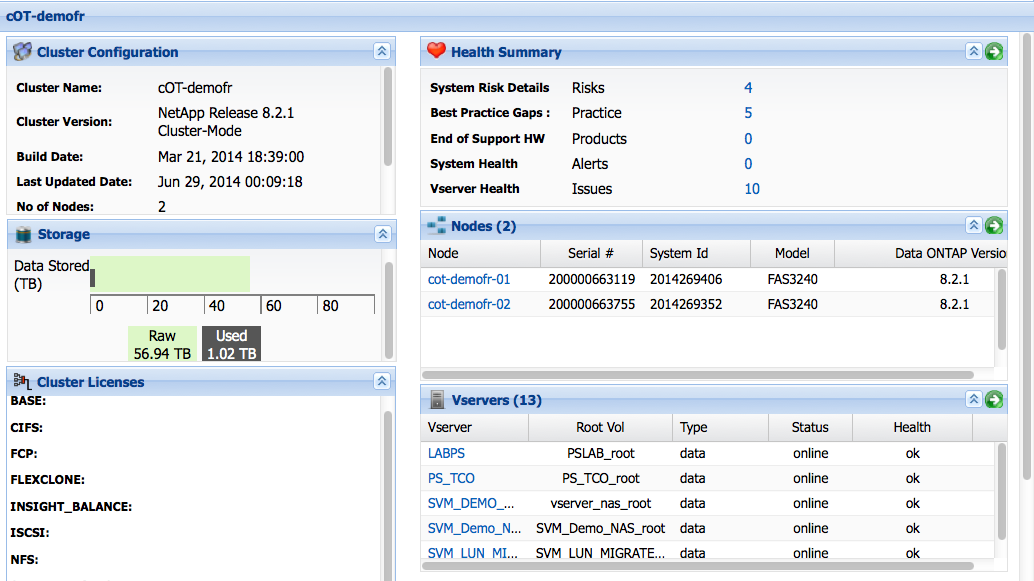Click the Cluster Licenses panel icon
Viewport: 1034px width, 581px height.
pyautogui.click(x=22, y=382)
